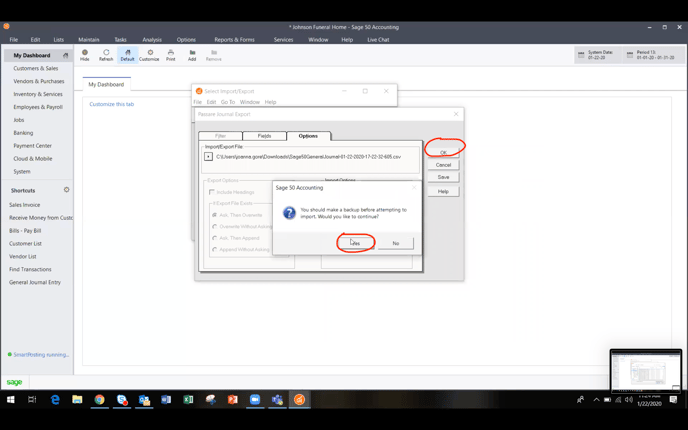Switch to the Fields tab

coord(264,136)
